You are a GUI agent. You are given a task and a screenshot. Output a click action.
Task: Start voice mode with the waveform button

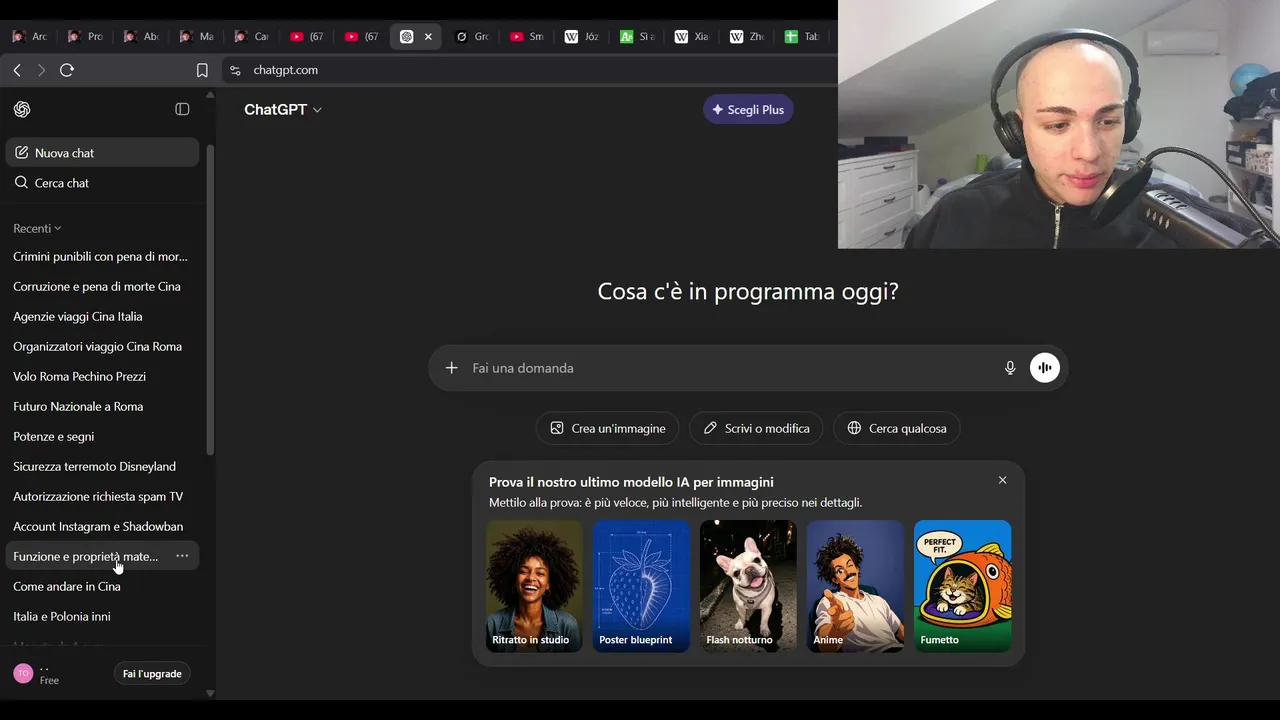click(x=1045, y=368)
